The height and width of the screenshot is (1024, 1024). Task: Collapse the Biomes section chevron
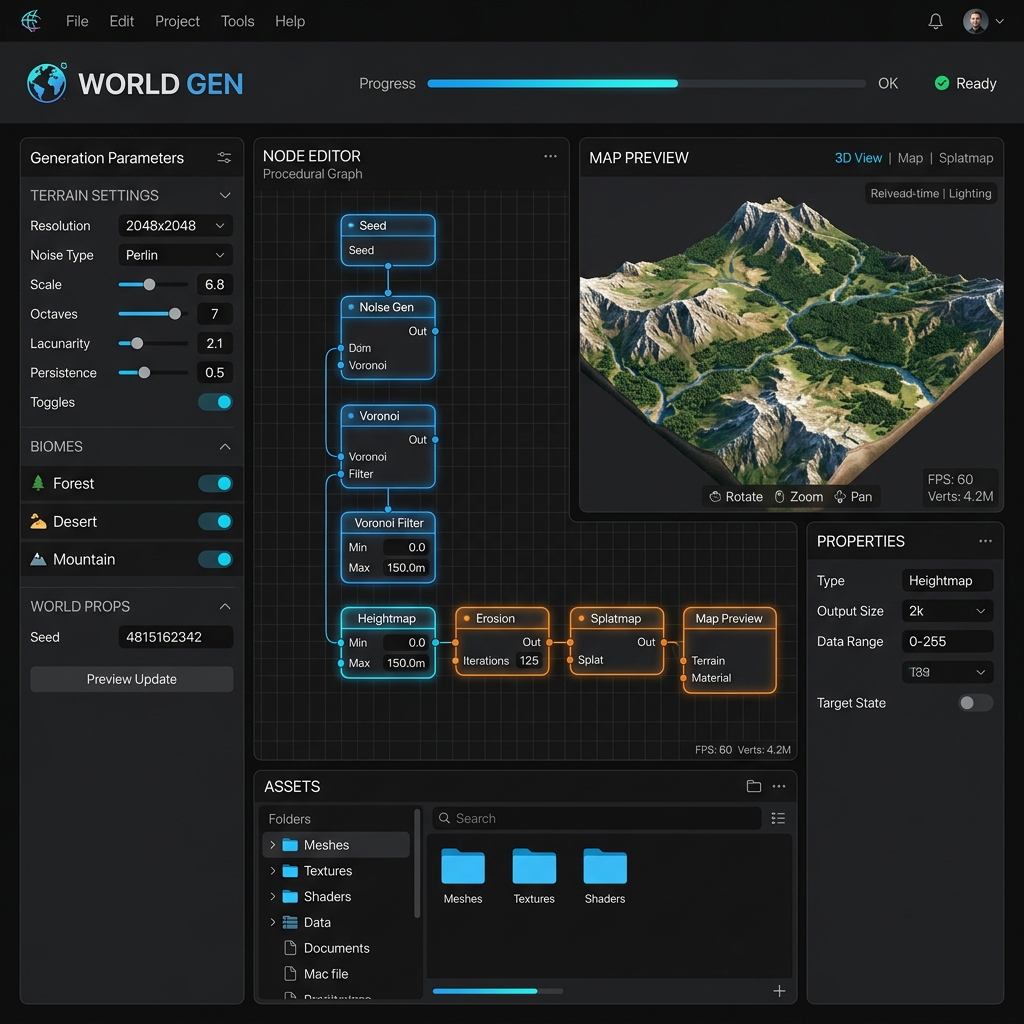point(225,447)
